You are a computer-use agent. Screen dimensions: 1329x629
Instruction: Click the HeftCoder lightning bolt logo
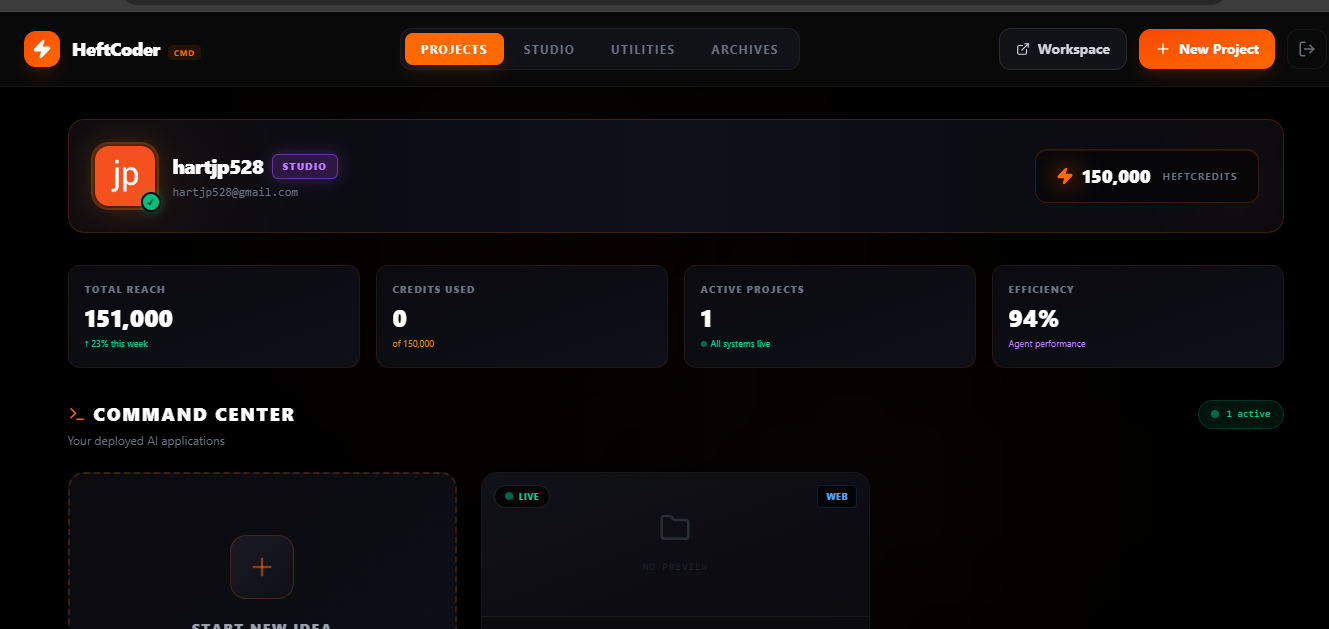click(x=42, y=49)
